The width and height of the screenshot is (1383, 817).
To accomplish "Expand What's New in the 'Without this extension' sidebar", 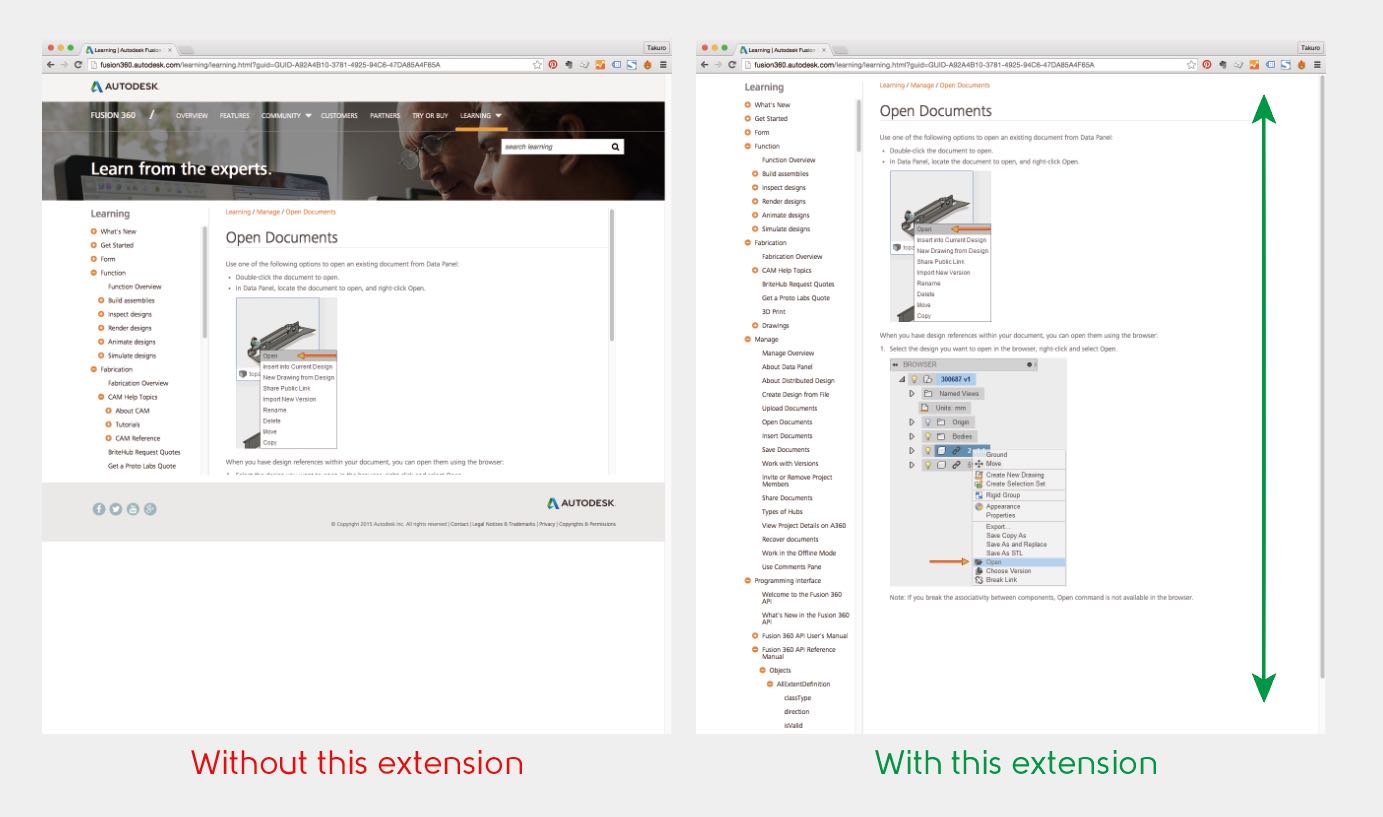I will point(93,231).
